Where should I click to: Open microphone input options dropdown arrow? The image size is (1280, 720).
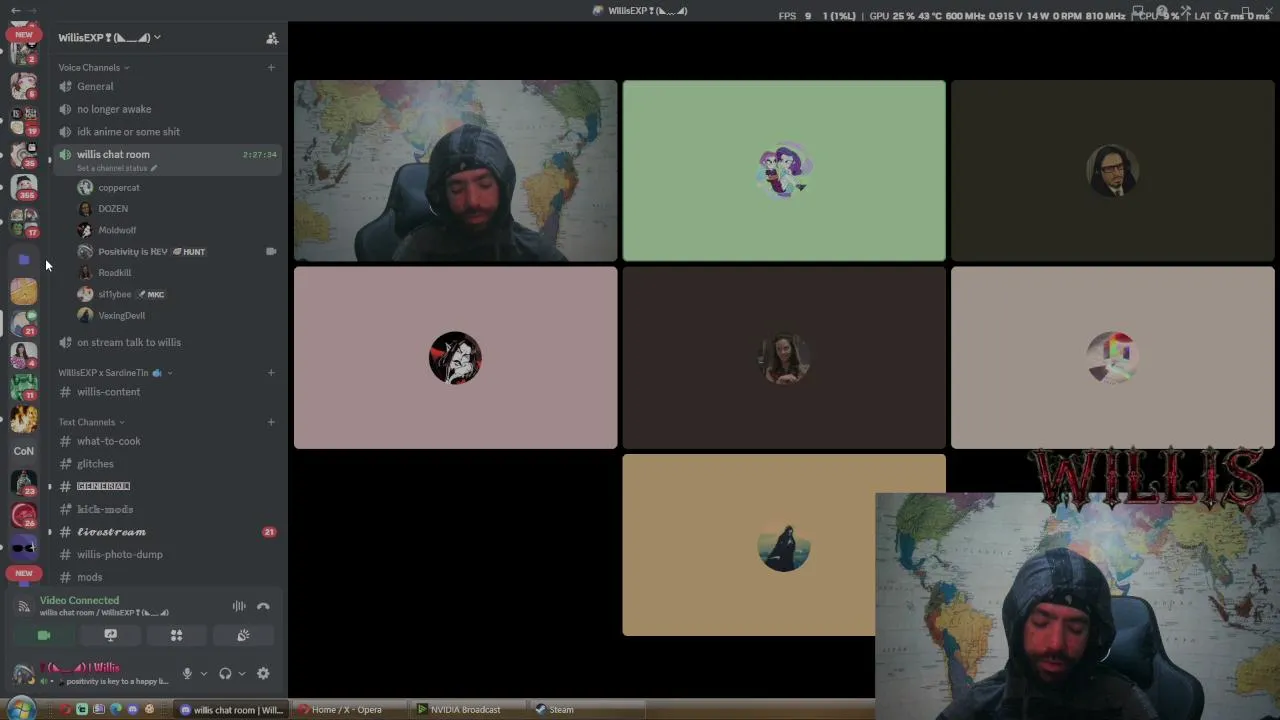point(203,674)
